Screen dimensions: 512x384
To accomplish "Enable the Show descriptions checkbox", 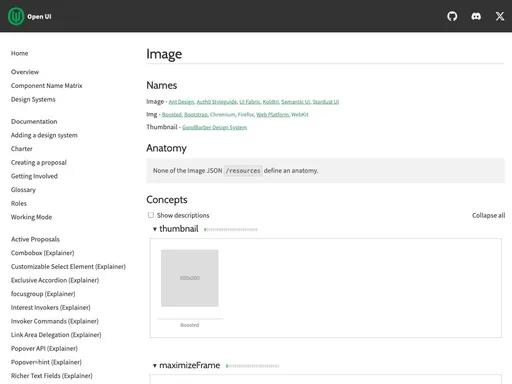I will 151,215.
